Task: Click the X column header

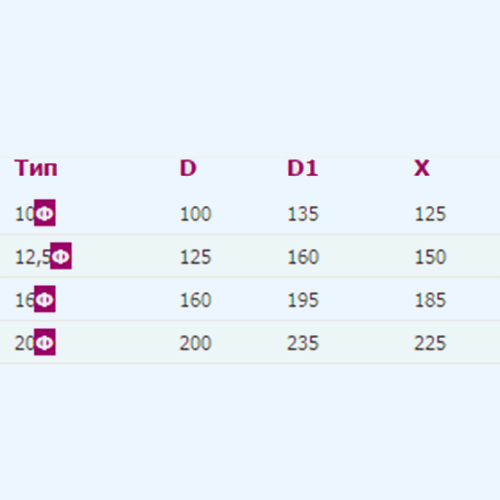Action: 422,168
